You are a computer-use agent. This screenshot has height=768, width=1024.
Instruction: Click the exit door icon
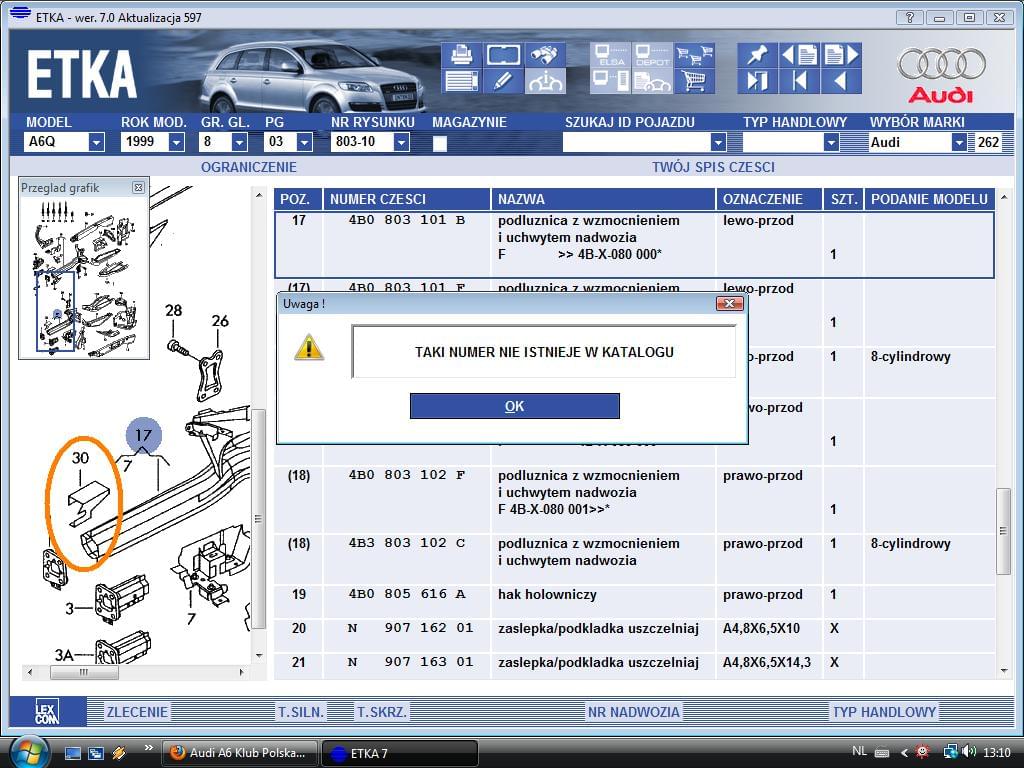tap(758, 81)
